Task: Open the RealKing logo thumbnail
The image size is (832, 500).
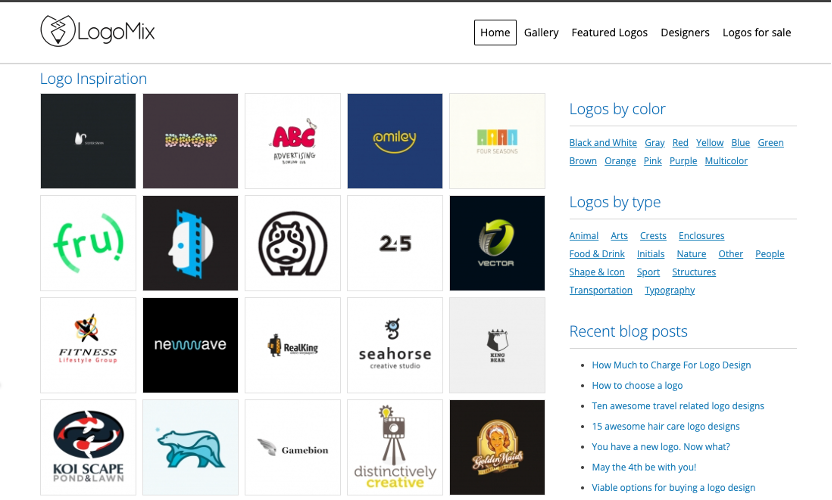Action: coord(293,345)
